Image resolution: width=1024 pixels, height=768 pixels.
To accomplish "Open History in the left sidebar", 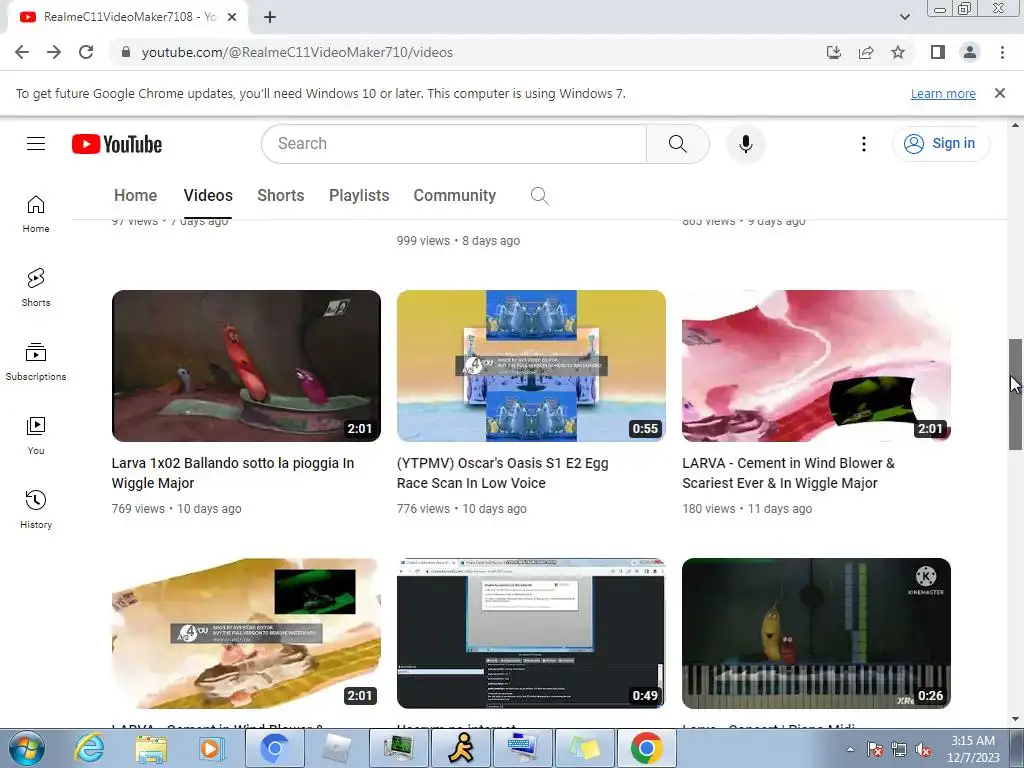I will pyautogui.click(x=36, y=510).
